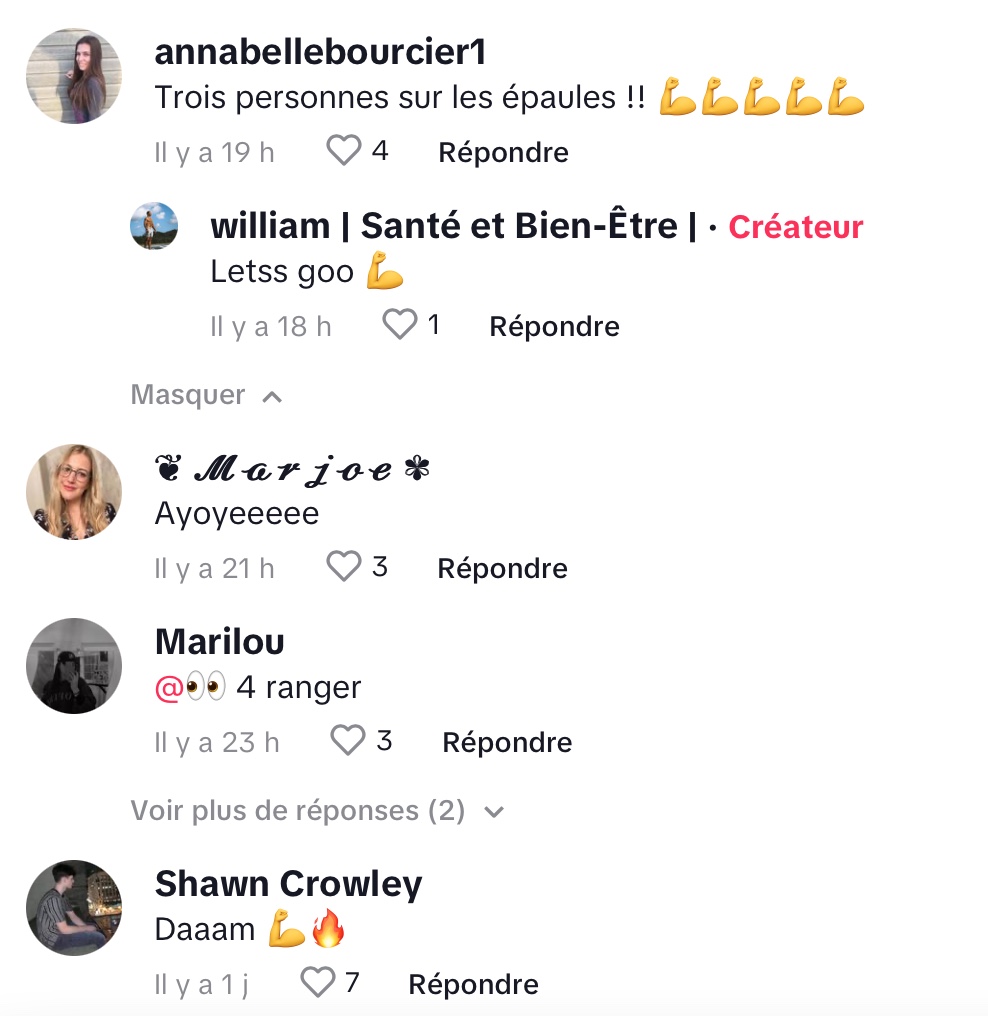The image size is (988, 1016).
Task: Click Répondre under Marjoe's comment
Action: coord(503,568)
